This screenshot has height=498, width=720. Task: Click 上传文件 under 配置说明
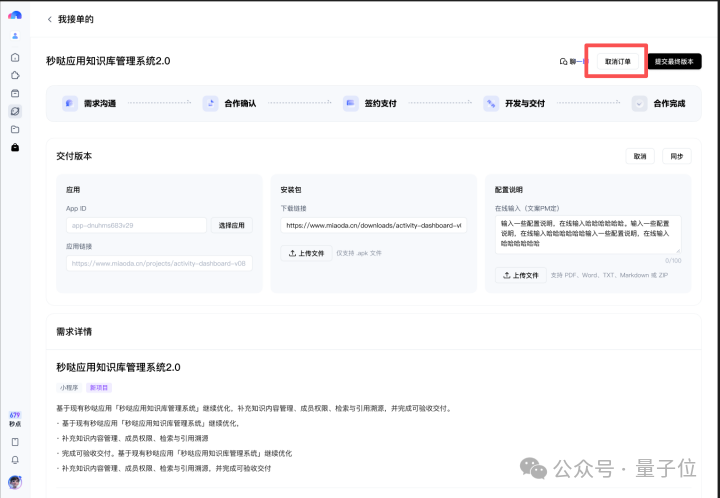tap(521, 275)
